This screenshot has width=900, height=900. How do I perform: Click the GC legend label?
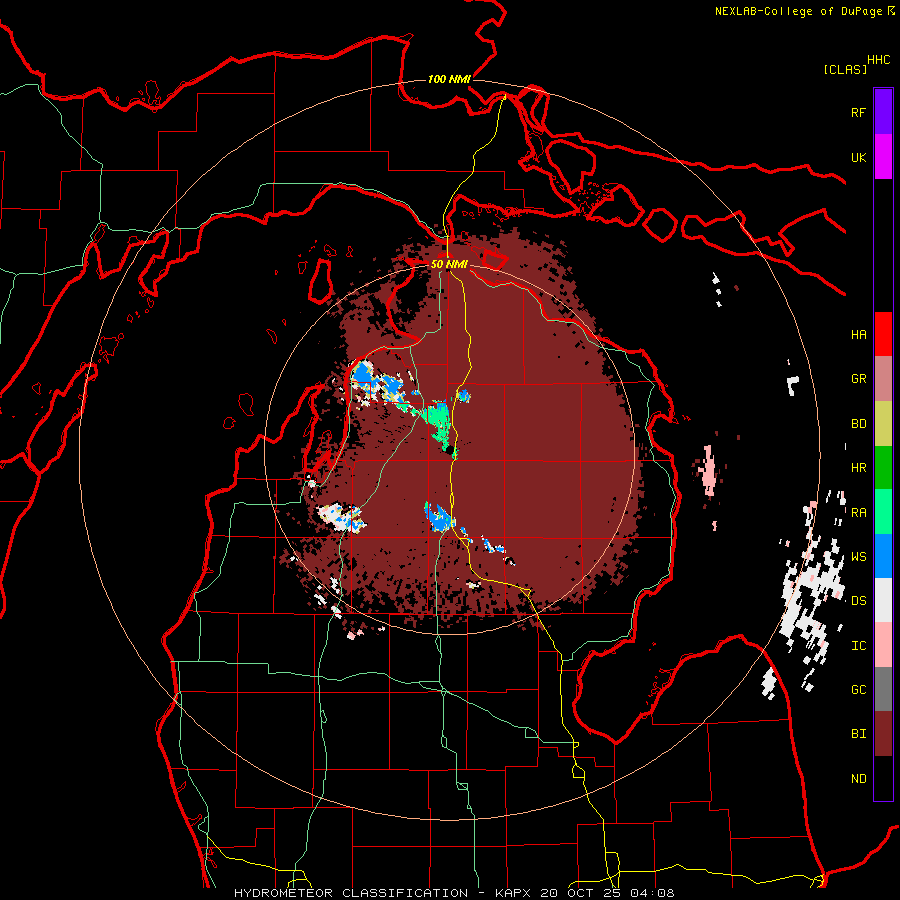pos(858,690)
